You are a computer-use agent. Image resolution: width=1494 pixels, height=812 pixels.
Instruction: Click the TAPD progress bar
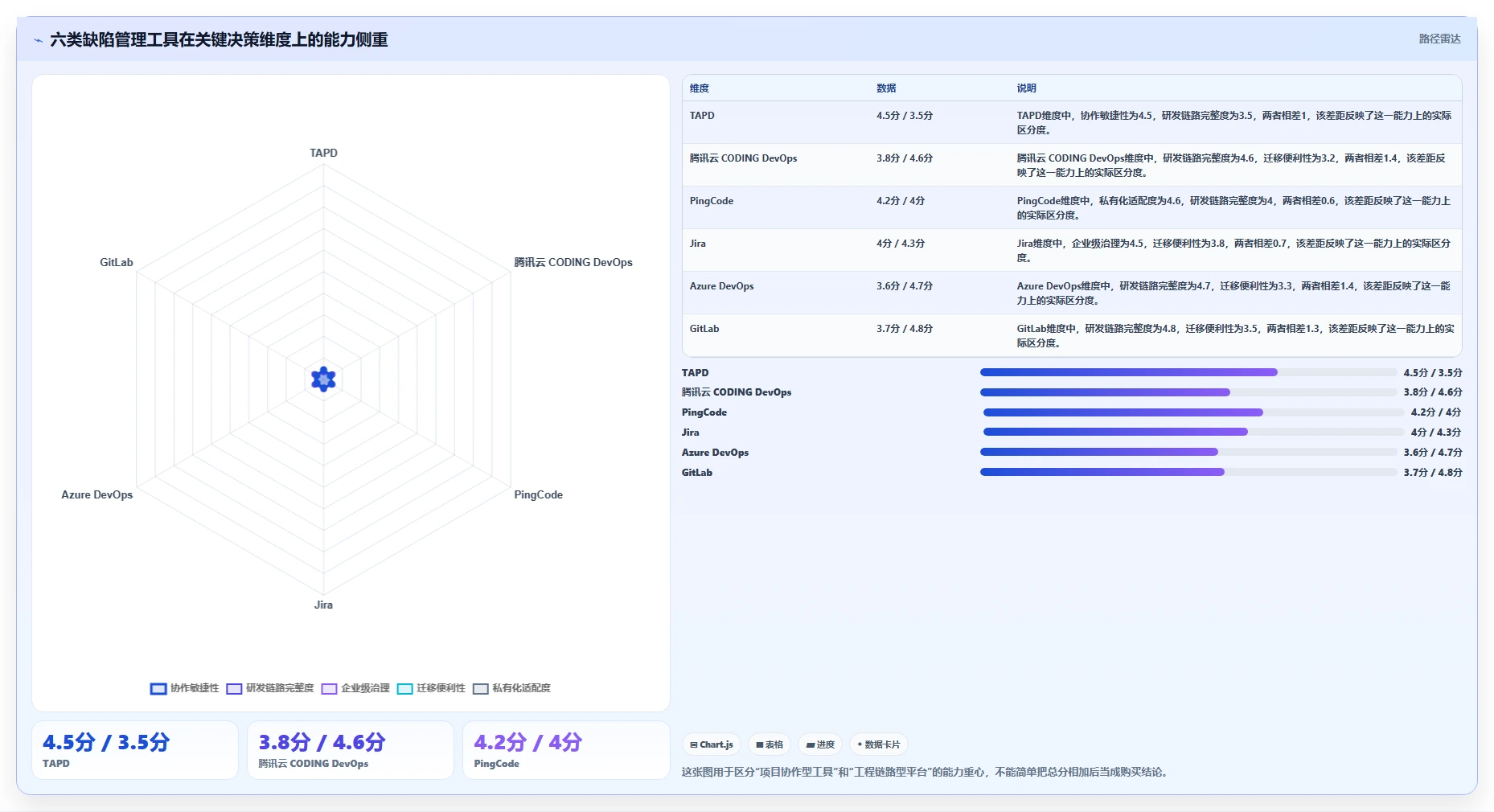pyautogui.click(x=1188, y=372)
